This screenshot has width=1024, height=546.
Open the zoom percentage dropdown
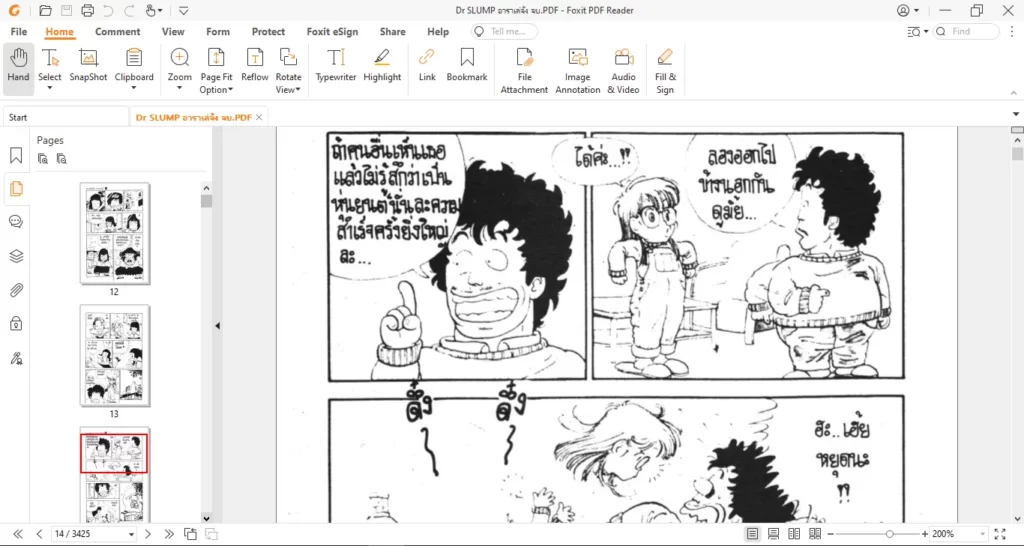(x=981, y=534)
